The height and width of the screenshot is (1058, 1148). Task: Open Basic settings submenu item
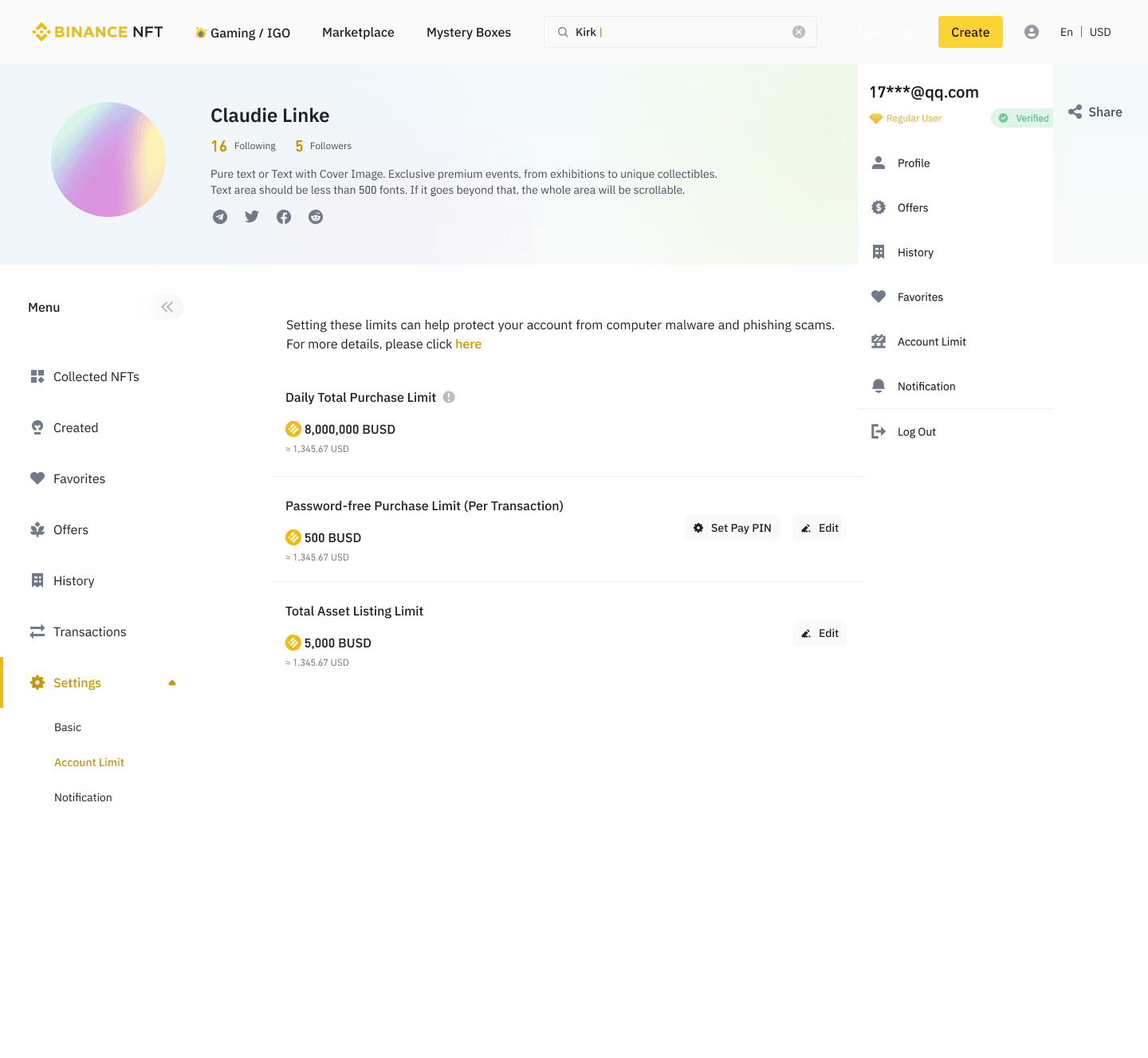click(x=68, y=727)
